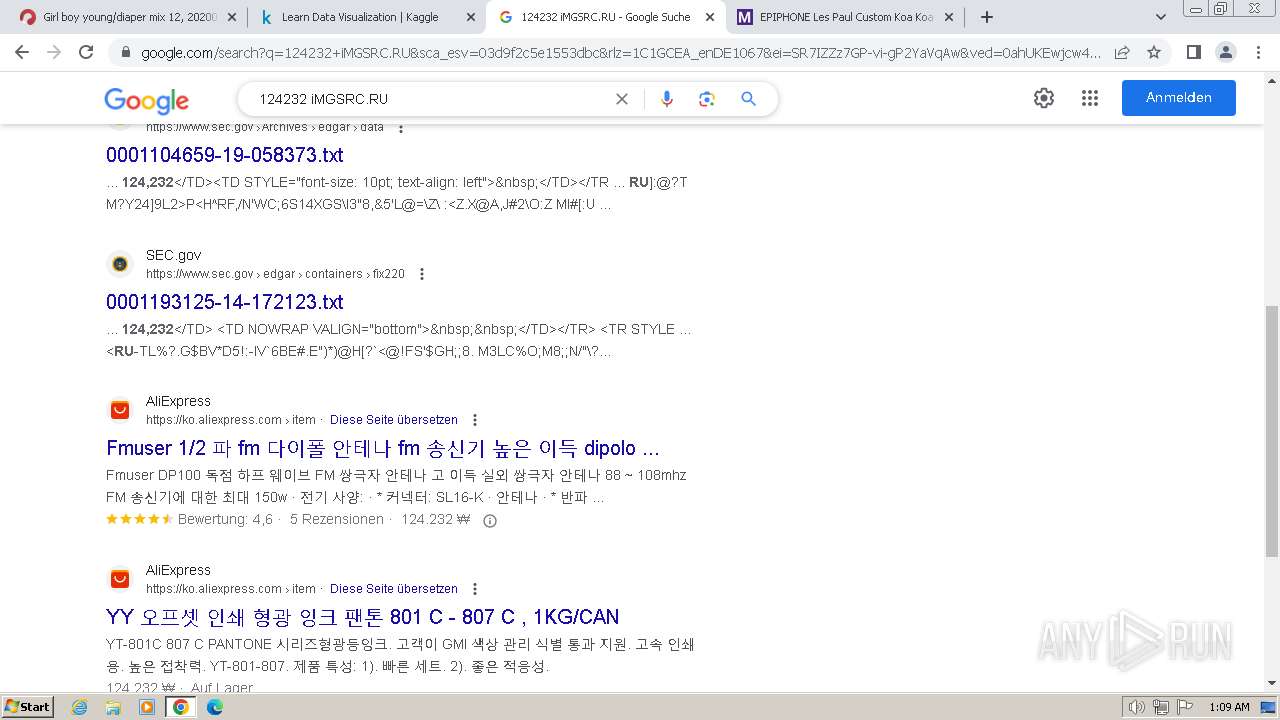View site information lock icon
Image resolution: width=1280 pixels, height=720 pixels.
(124, 52)
